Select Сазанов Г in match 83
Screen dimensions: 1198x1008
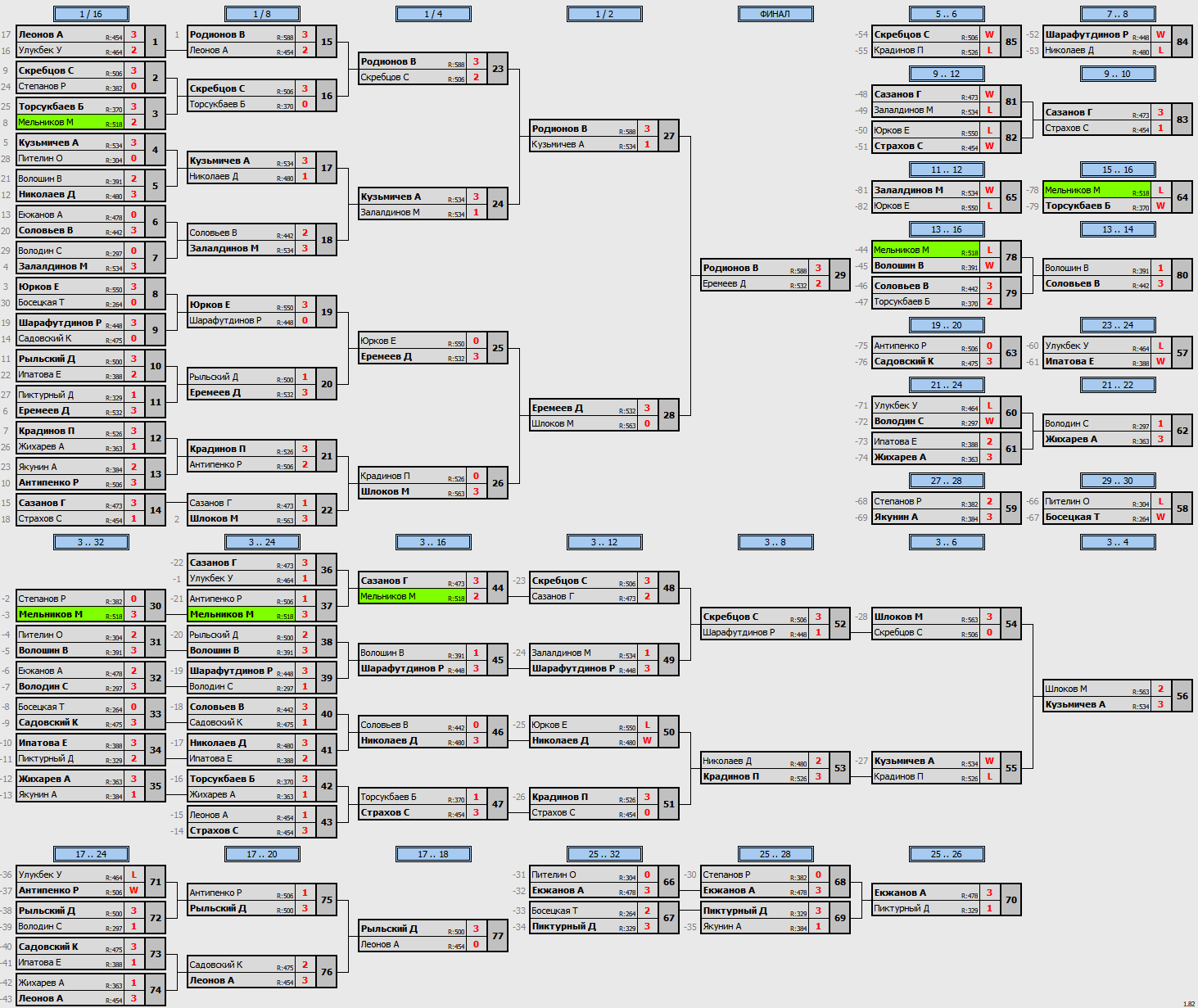[x=1096, y=112]
